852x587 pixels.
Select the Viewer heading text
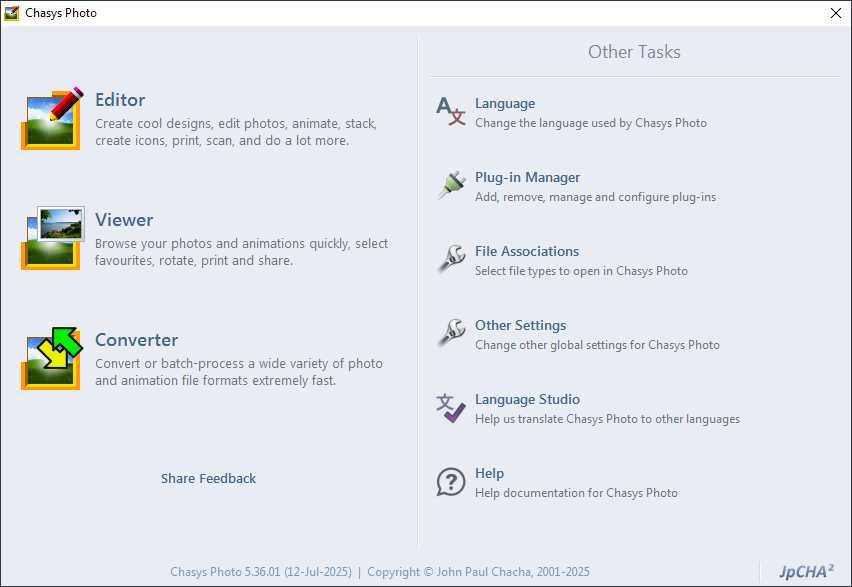coord(124,220)
